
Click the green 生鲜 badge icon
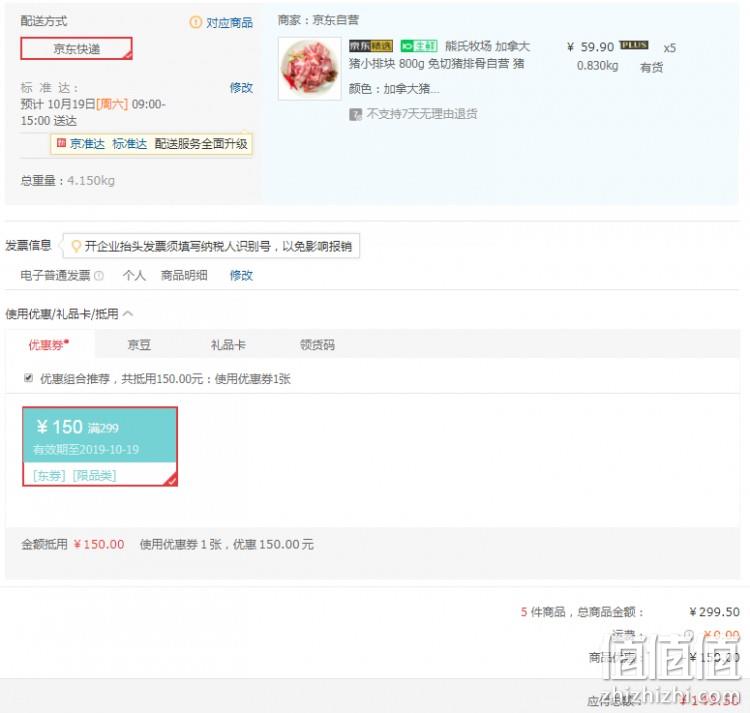point(419,46)
